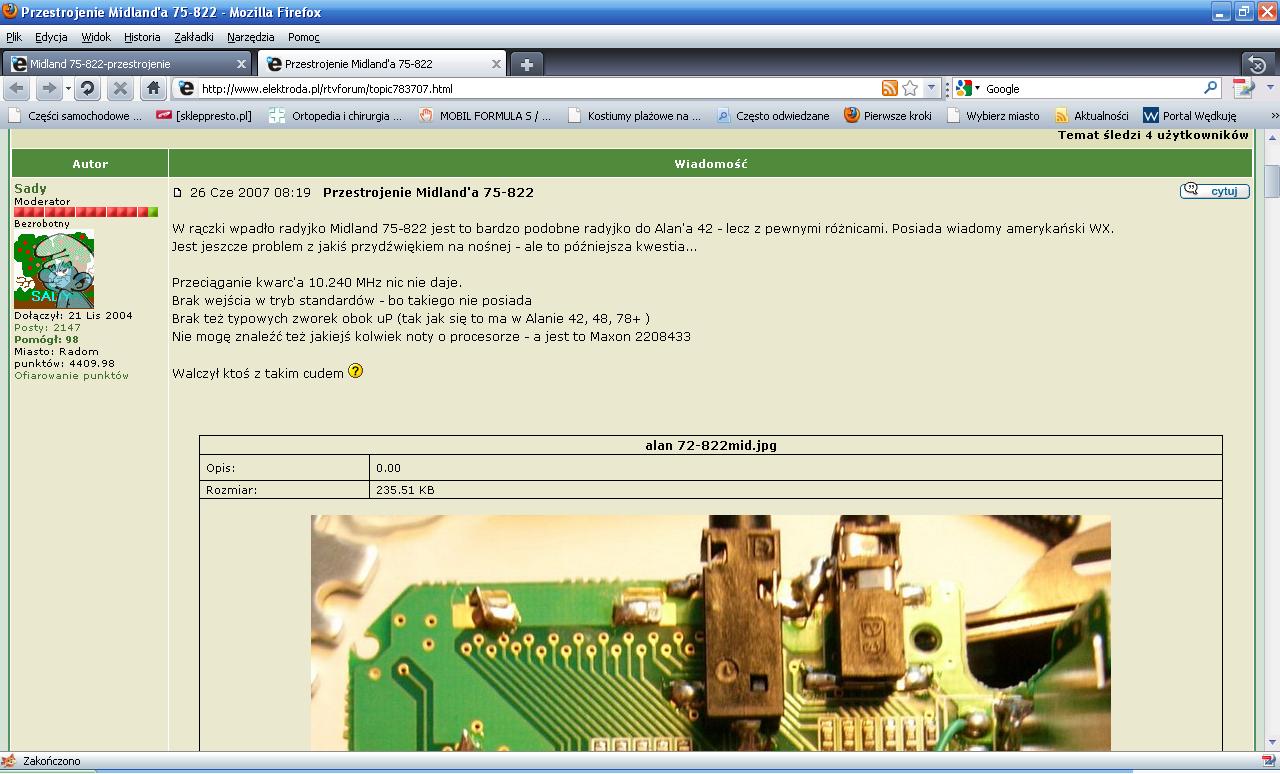The width and height of the screenshot is (1280, 774).
Task: Click the 'Autor' column header
Action: point(90,164)
